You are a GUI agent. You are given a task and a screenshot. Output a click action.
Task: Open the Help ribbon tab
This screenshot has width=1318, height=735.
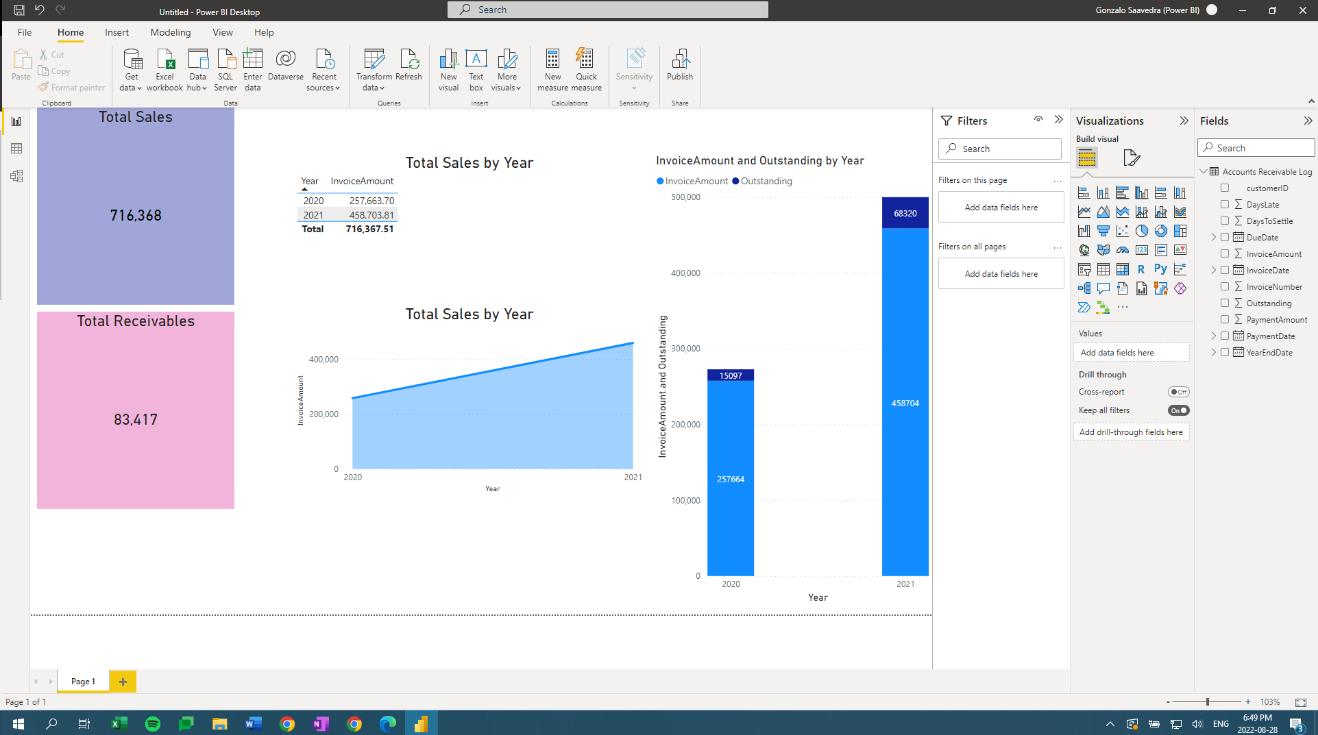pos(264,32)
